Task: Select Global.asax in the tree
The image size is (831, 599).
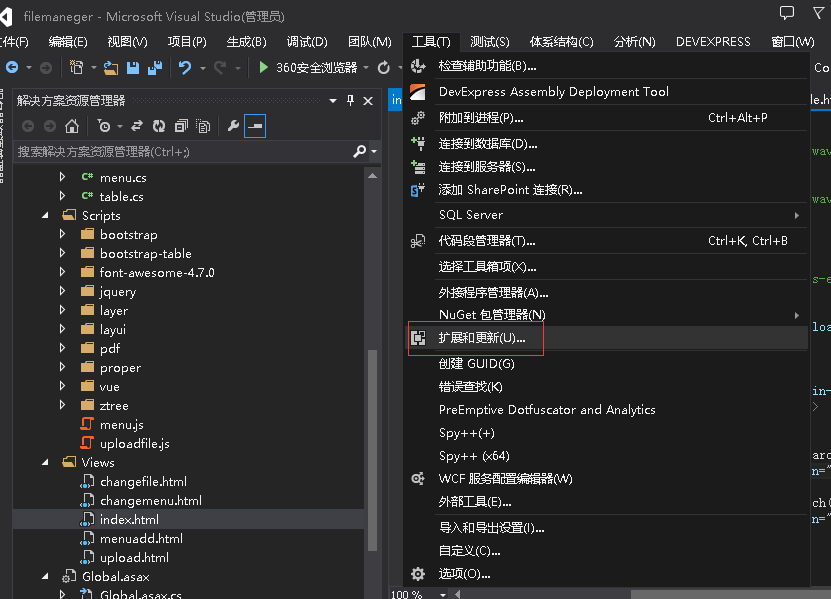Action: pyautogui.click(x=116, y=576)
